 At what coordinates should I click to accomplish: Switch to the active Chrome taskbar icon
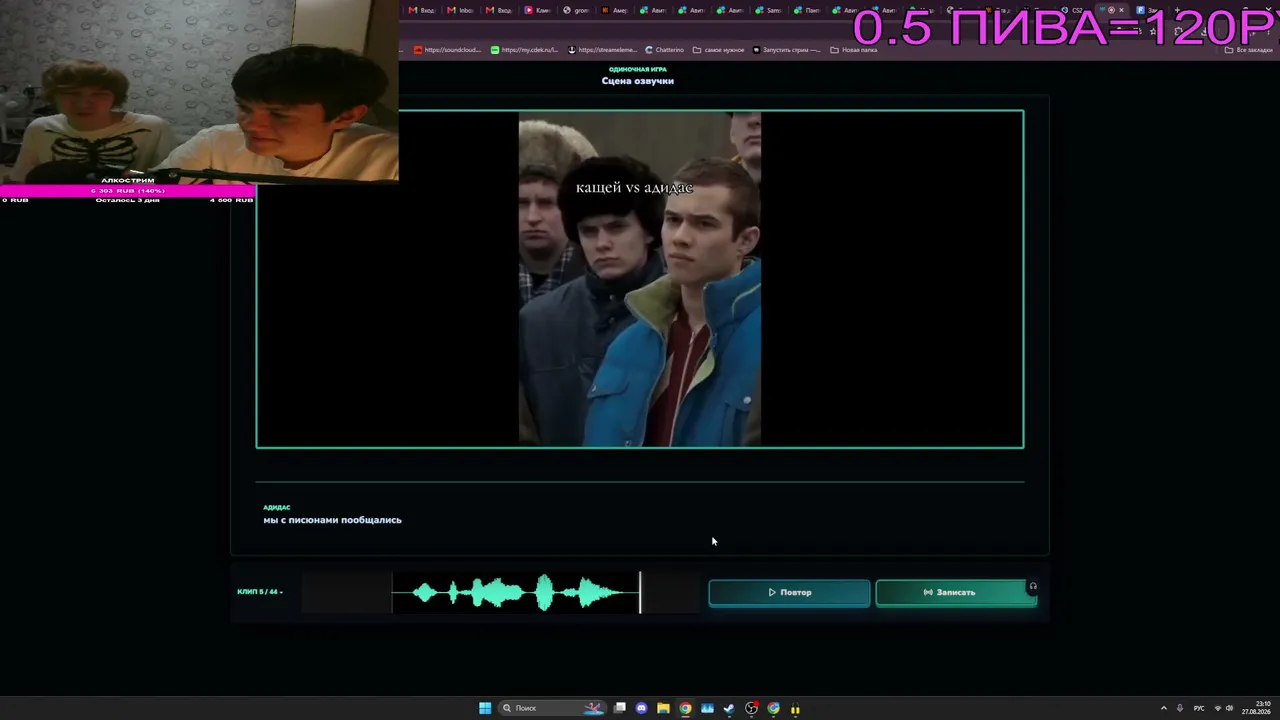tap(685, 708)
